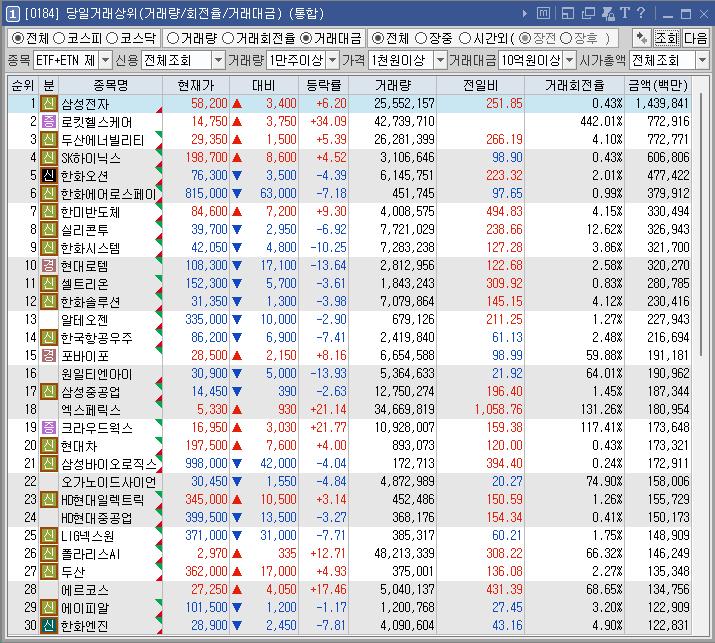The image size is (715, 643).
Task: Sort by the 전일비 column header
Action: 480,85
